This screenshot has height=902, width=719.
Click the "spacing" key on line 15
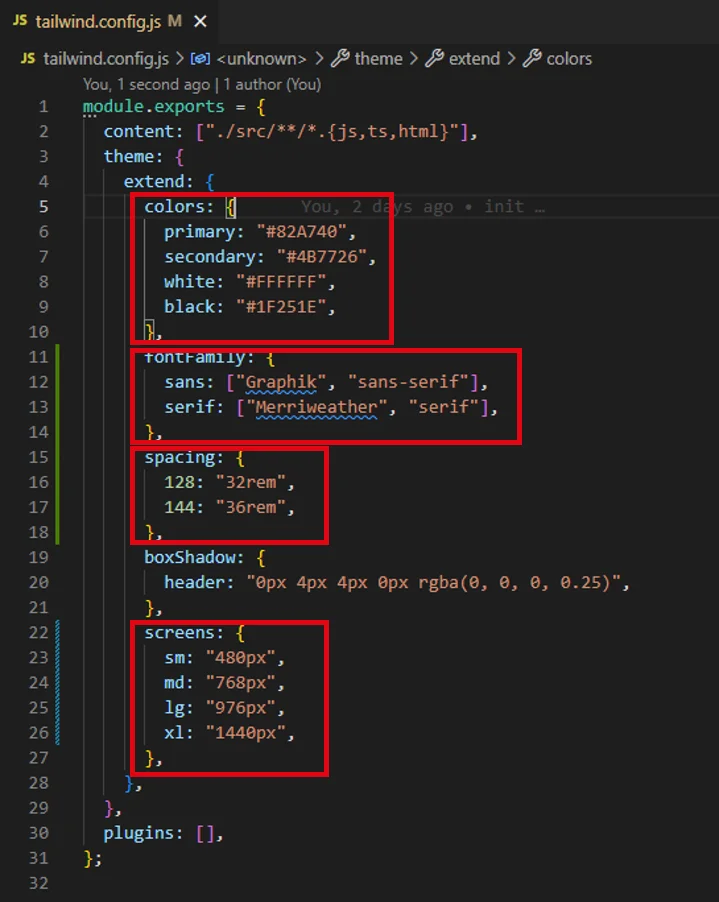tap(179, 457)
